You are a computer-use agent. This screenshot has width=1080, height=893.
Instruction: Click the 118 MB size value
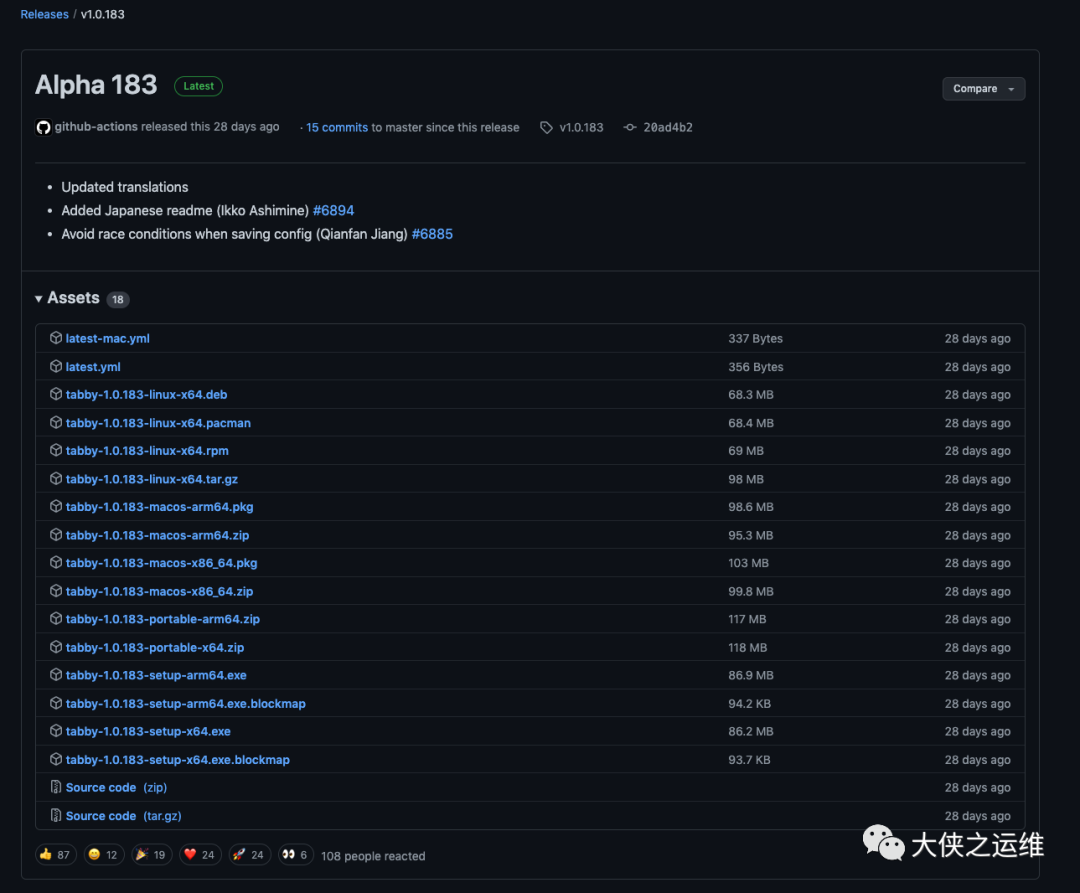point(747,648)
